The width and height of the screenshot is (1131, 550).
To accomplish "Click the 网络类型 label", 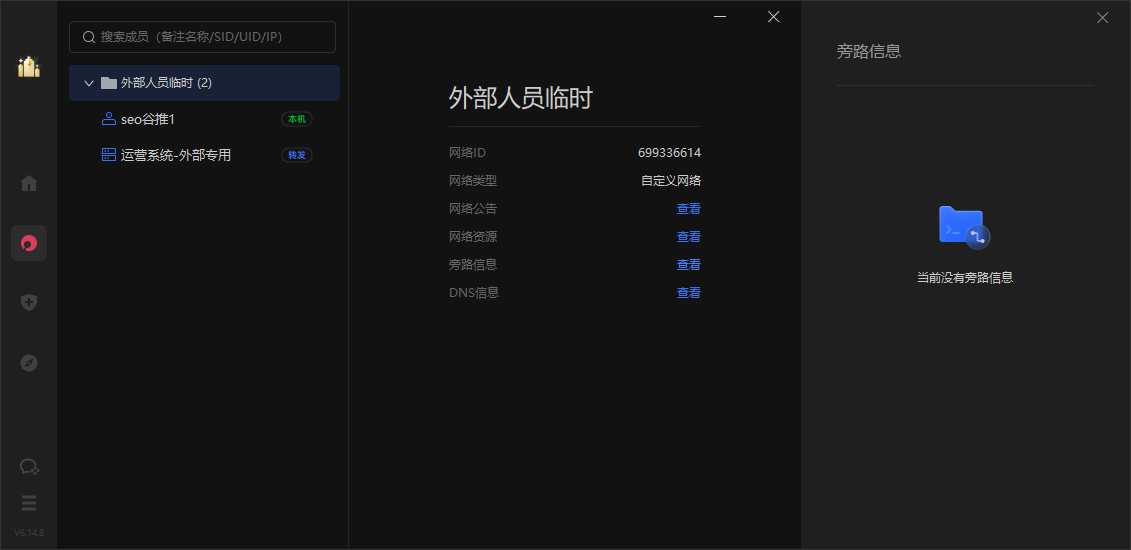I will click(x=472, y=180).
